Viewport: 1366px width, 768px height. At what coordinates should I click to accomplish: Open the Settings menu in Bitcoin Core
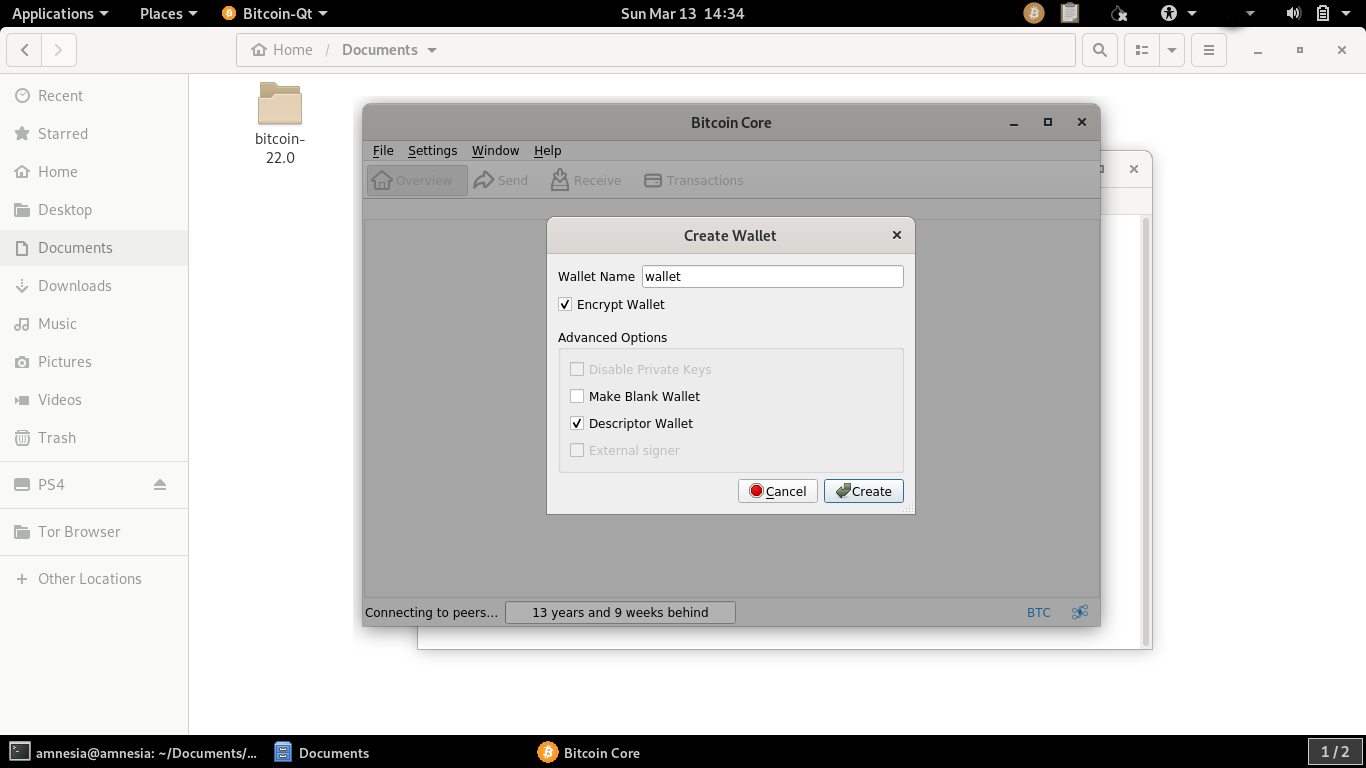click(x=432, y=150)
